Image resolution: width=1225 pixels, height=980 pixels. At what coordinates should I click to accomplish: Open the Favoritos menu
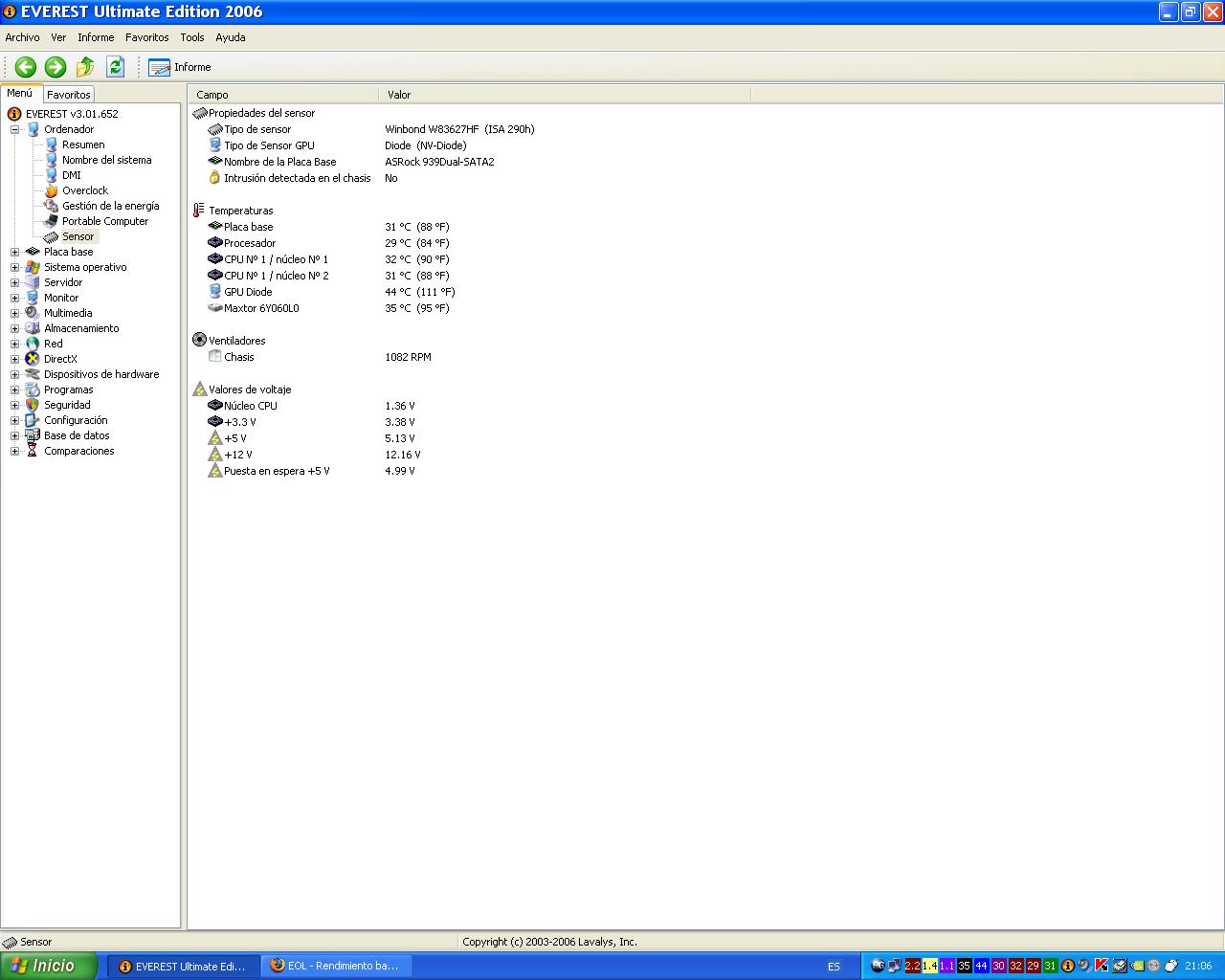tap(146, 37)
